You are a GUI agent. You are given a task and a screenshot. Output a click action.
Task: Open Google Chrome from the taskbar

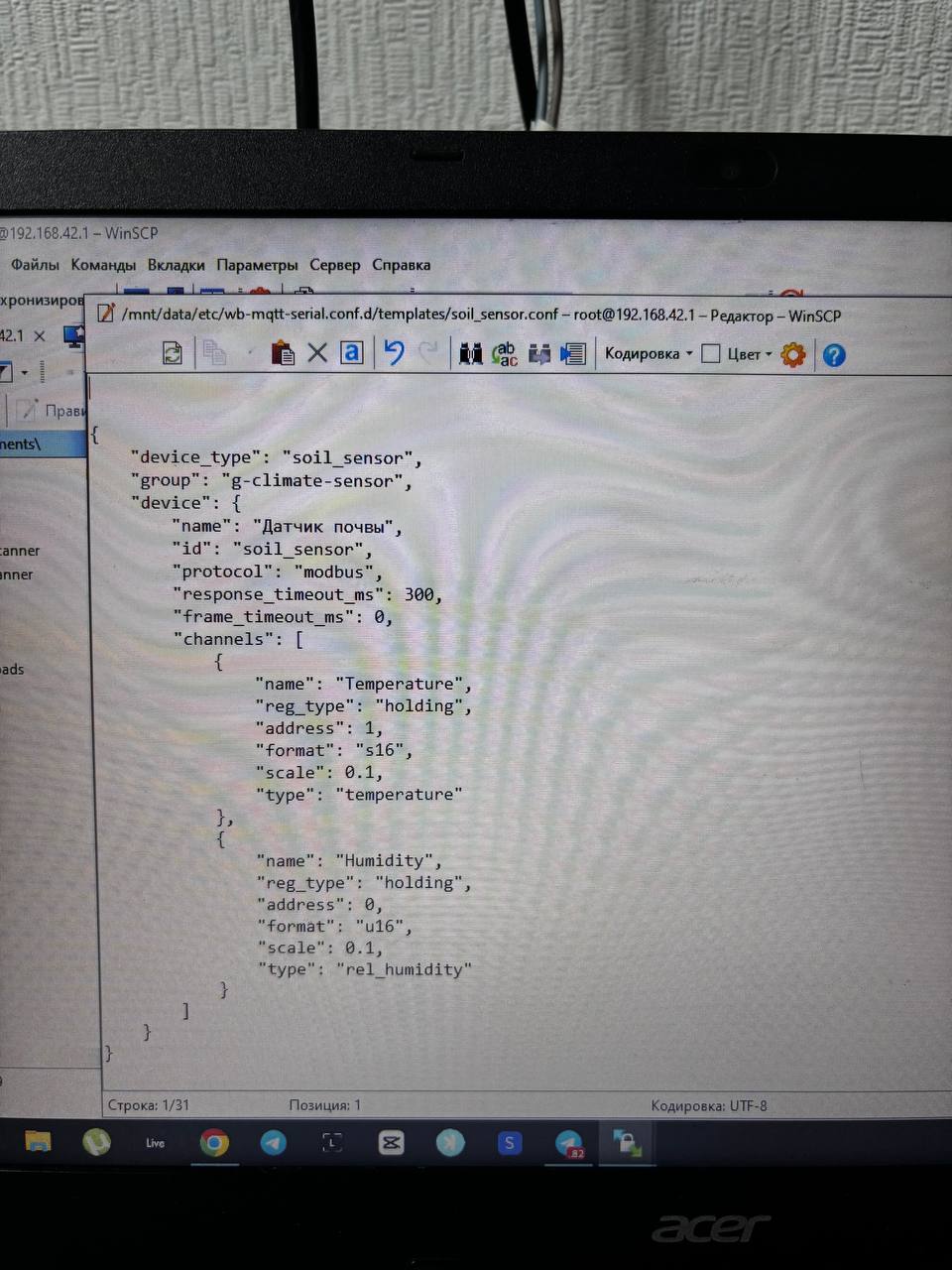tap(213, 1143)
